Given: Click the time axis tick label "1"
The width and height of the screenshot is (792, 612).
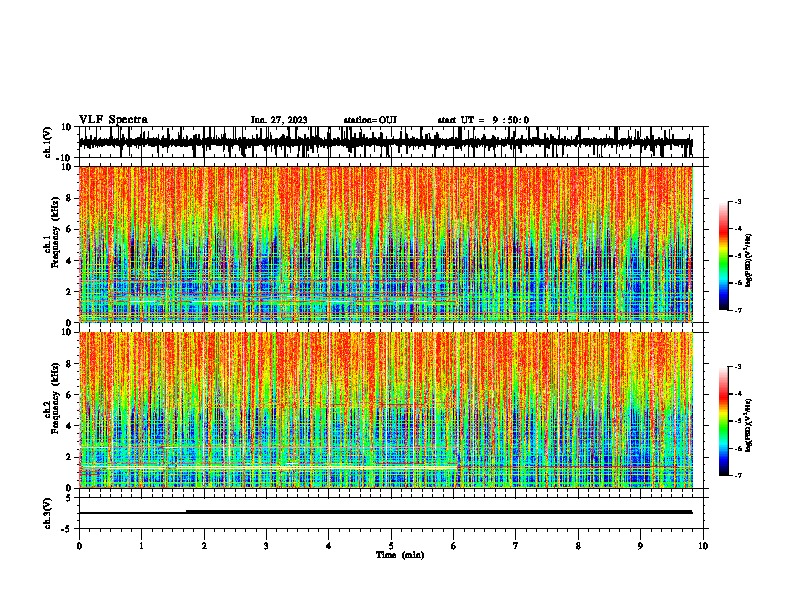Looking at the screenshot, I should pyautogui.click(x=141, y=546).
